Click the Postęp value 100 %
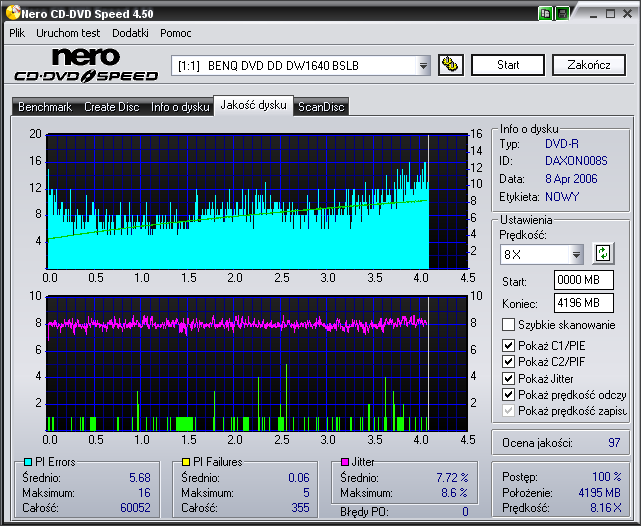 [x=607, y=477]
